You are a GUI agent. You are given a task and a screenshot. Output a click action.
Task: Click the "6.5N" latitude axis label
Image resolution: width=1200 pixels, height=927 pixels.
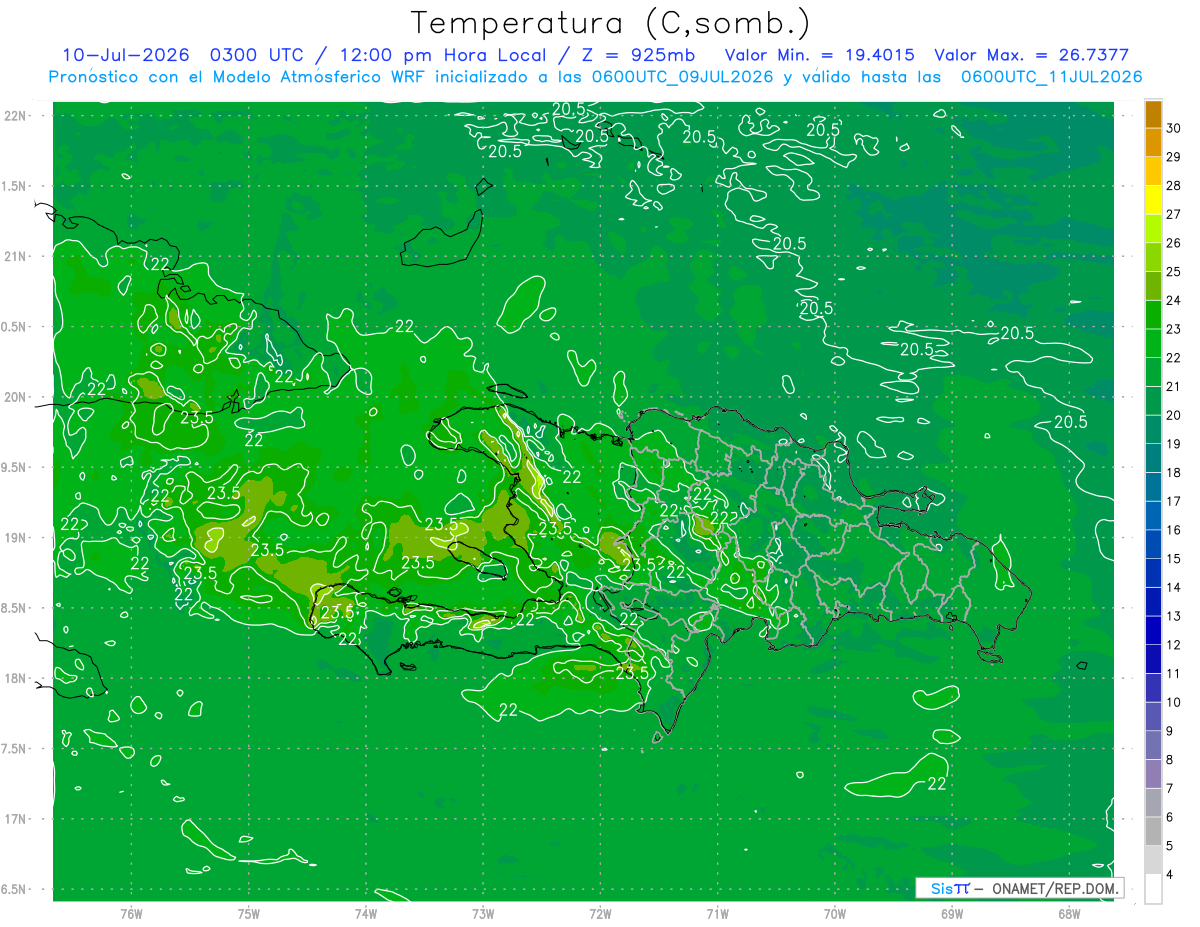[14, 889]
